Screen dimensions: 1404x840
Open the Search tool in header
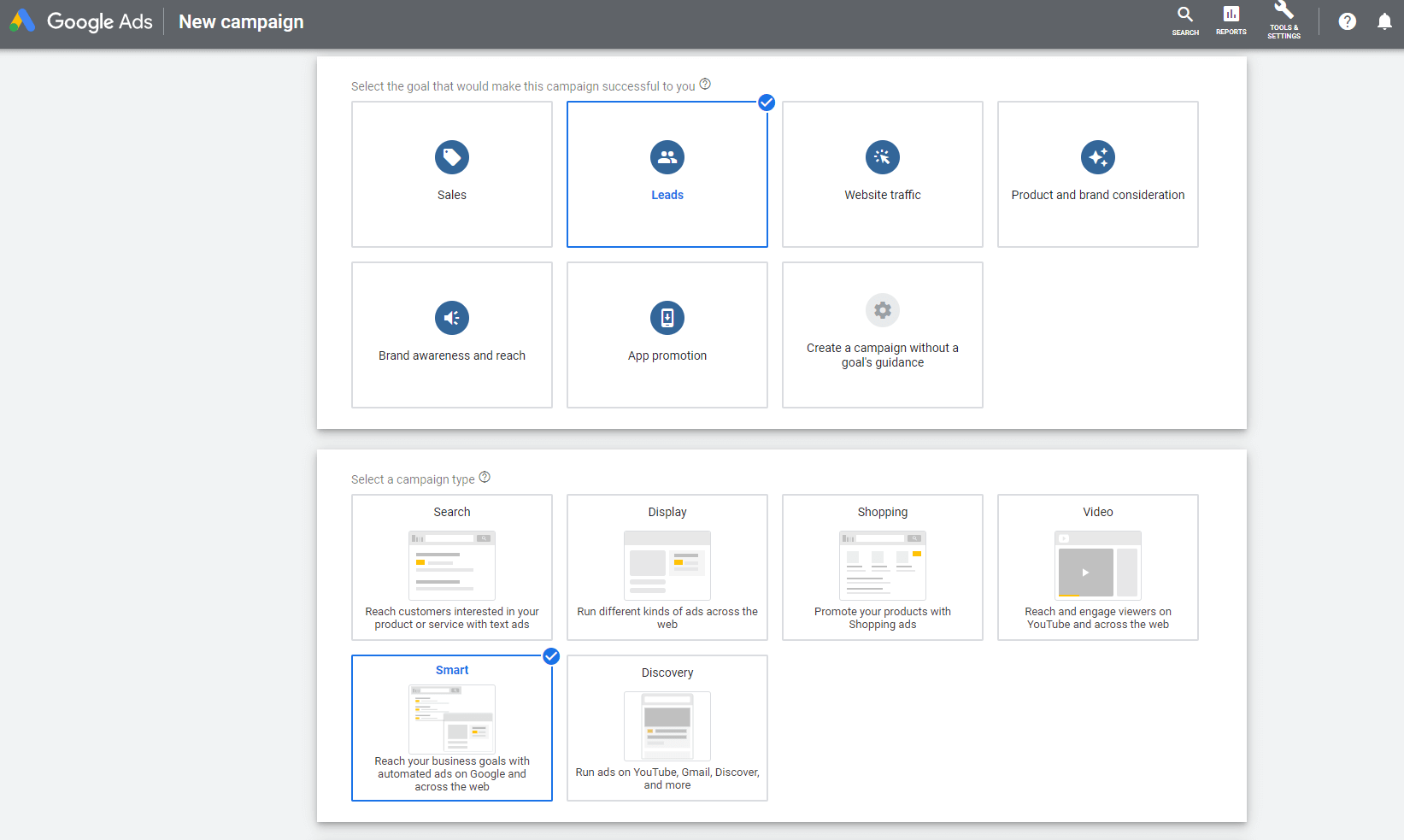pyautogui.click(x=1185, y=21)
